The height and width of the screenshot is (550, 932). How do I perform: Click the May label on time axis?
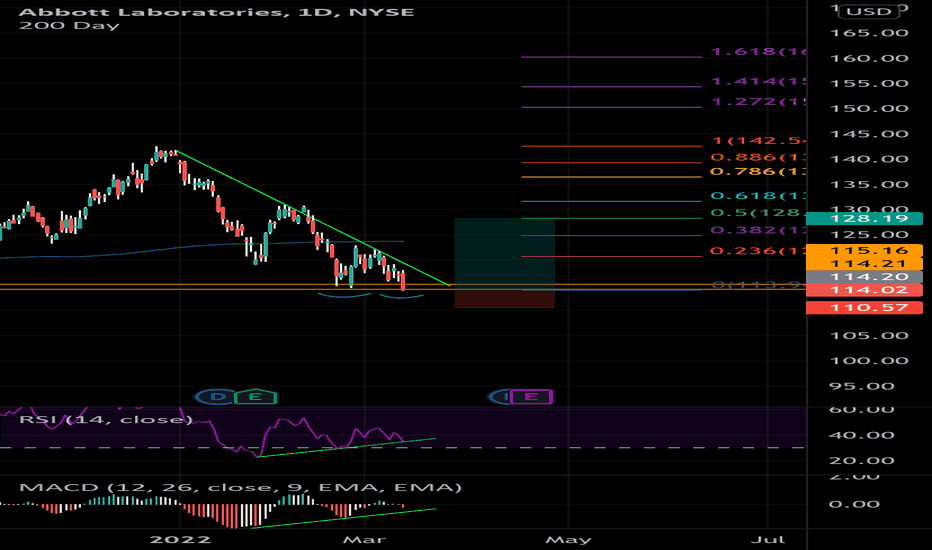568,540
